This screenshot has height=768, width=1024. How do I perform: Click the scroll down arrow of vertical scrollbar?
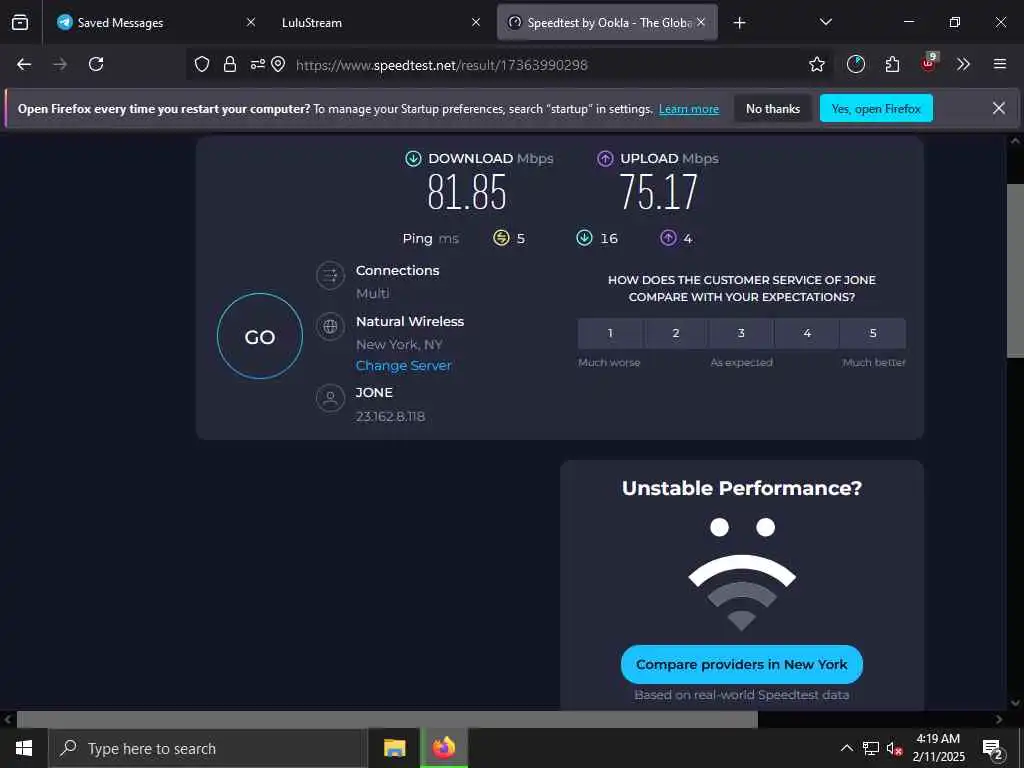(1015, 703)
